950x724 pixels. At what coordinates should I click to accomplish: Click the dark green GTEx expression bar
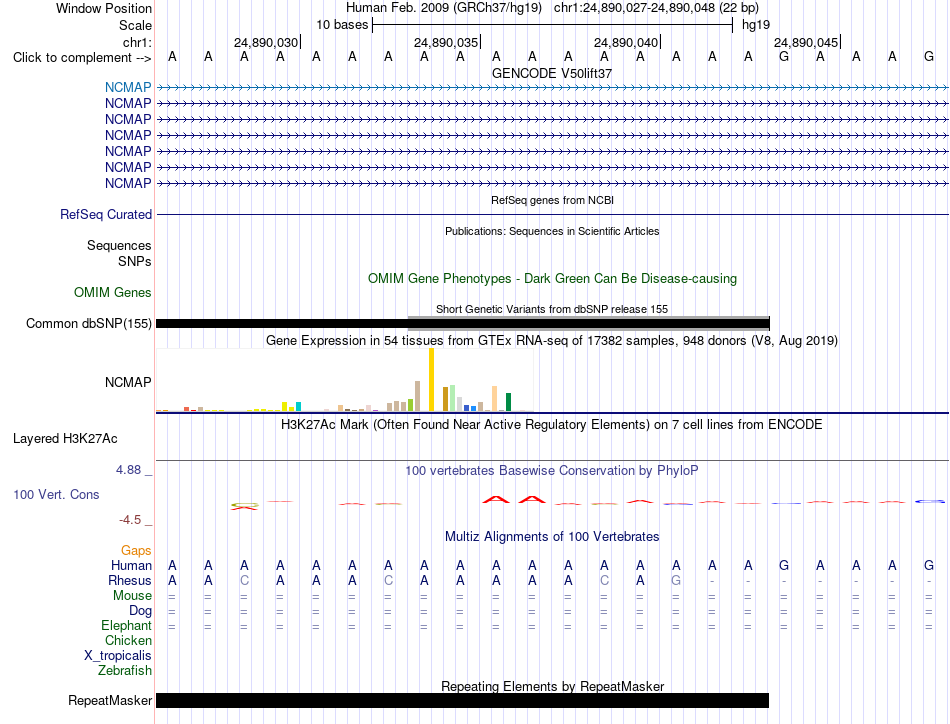coord(508,402)
